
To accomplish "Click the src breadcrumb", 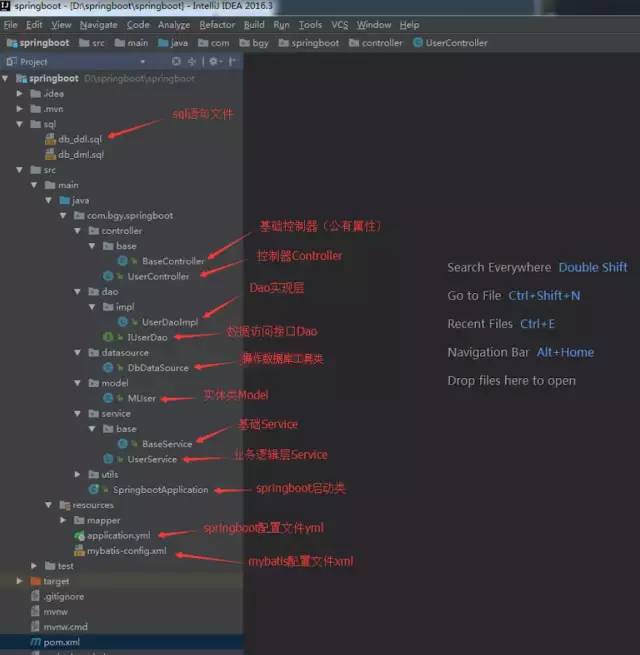I will 92,43.
